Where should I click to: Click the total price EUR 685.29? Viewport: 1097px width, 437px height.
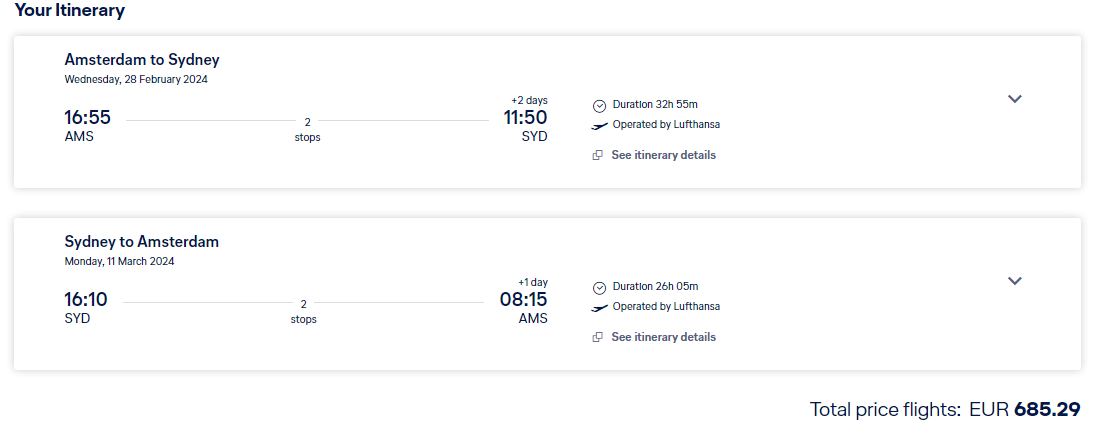click(x=1024, y=409)
